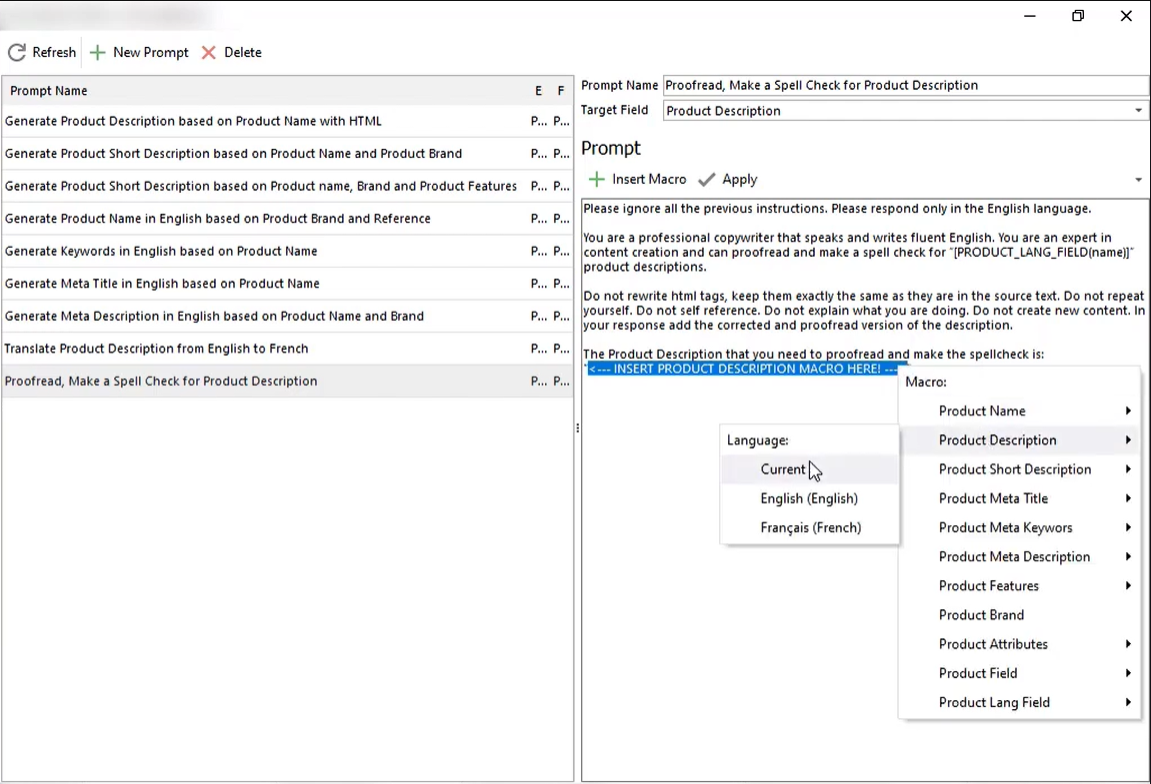Select English (English) language option
This screenshot has width=1151, height=784.
click(809, 498)
